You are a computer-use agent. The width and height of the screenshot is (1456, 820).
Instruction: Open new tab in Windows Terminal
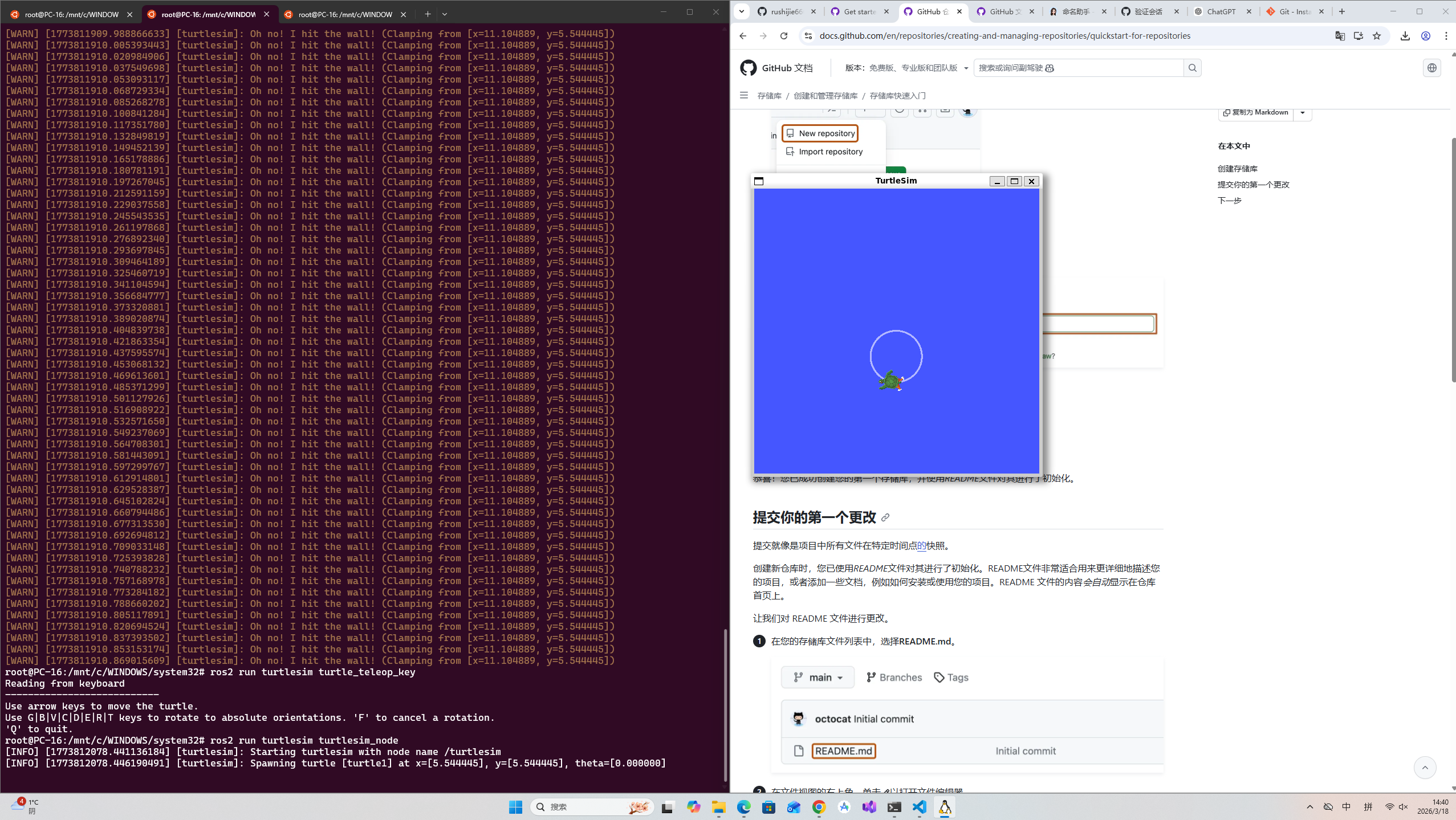pyautogui.click(x=428, y=14)
